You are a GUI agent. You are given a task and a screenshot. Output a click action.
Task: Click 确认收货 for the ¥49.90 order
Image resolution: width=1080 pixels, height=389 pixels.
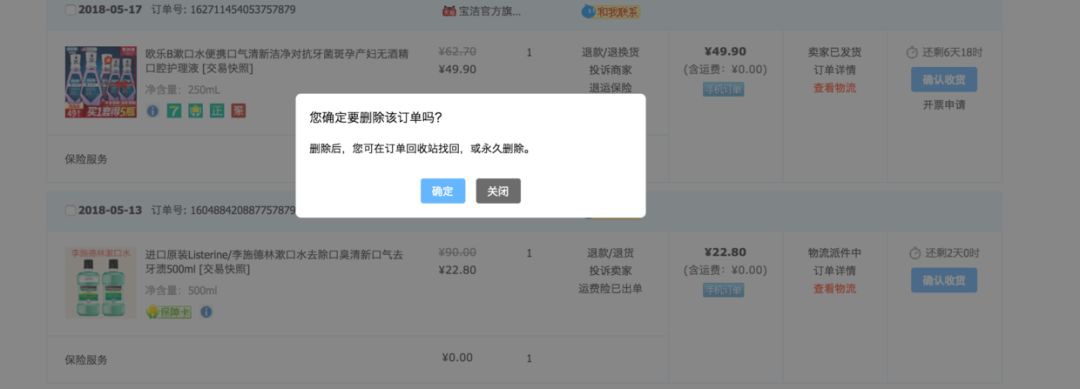pos(944,80)
